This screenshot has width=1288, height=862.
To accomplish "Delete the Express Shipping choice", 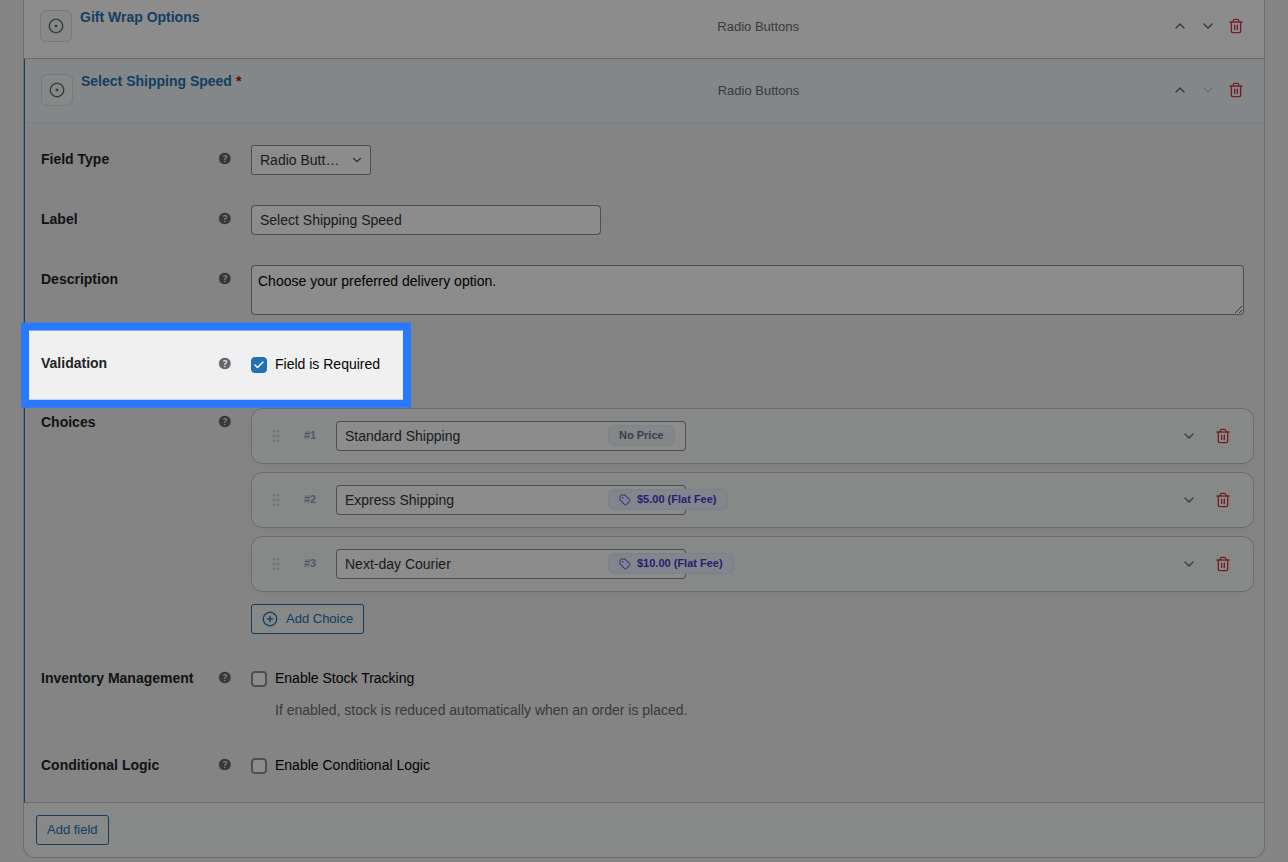I will 1223,500.
